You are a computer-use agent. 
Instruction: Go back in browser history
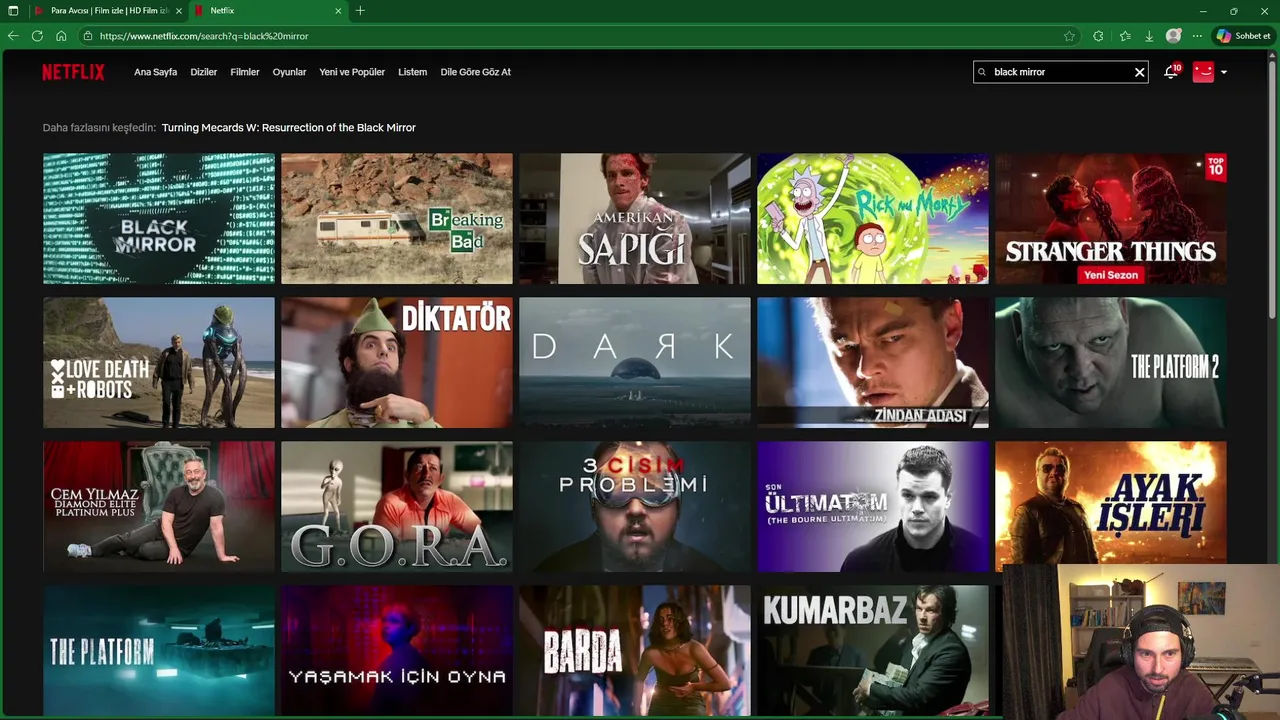pyautogui.click(x=13, y=36)
